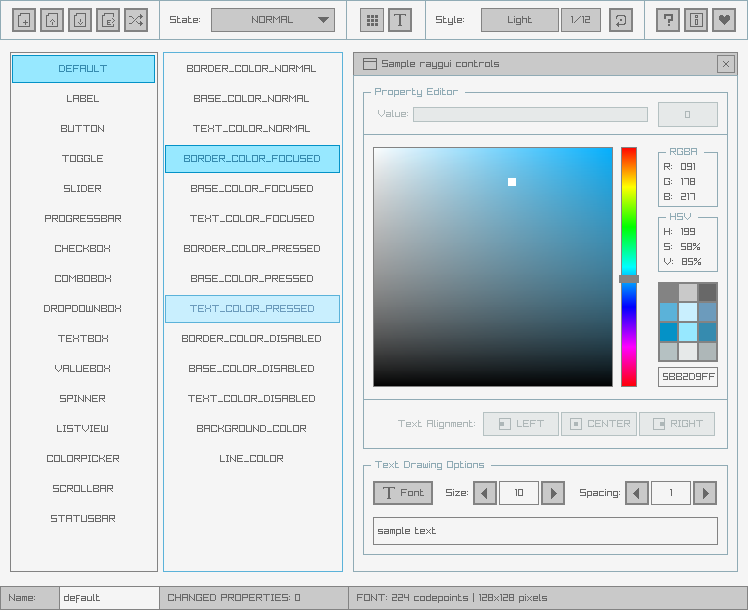Image resolution: width=748 pixels, height=610 pixels.
Task: Select BORDER_COLOR_NORMAL property
Action: (x=252, y=69)
